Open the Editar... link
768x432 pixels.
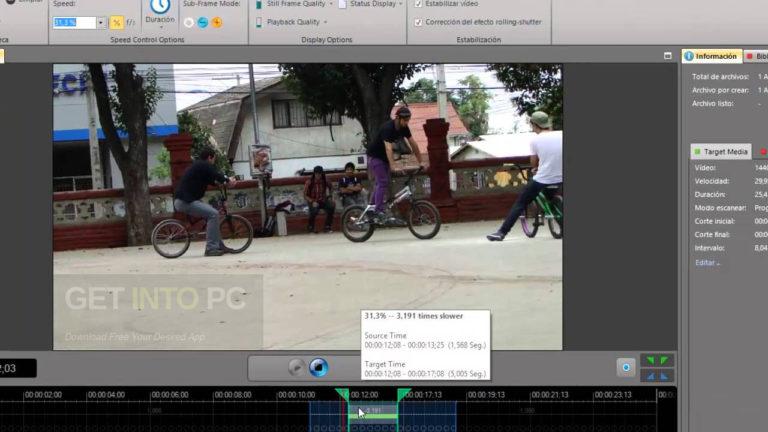(x=707, y=263)
